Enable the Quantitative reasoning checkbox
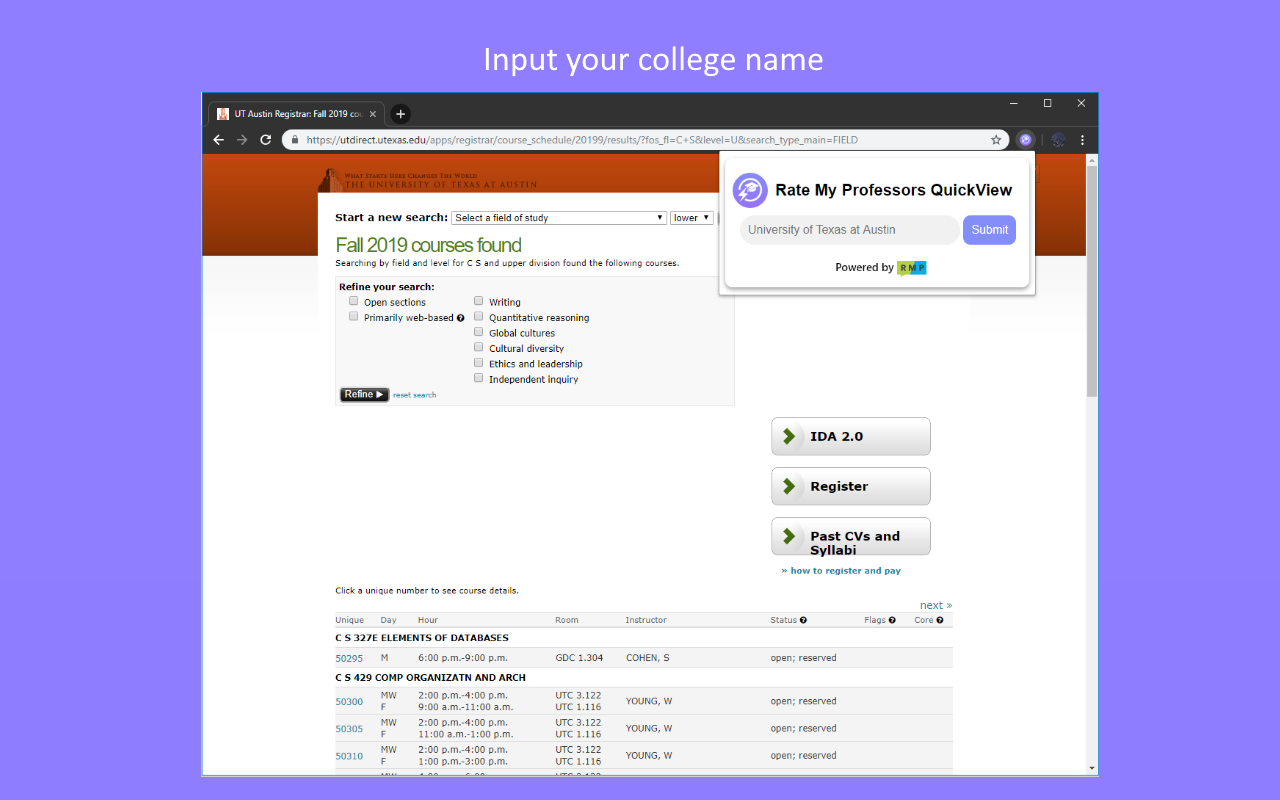The height and width of the screenshot is (800, 1280). [478, 316]
